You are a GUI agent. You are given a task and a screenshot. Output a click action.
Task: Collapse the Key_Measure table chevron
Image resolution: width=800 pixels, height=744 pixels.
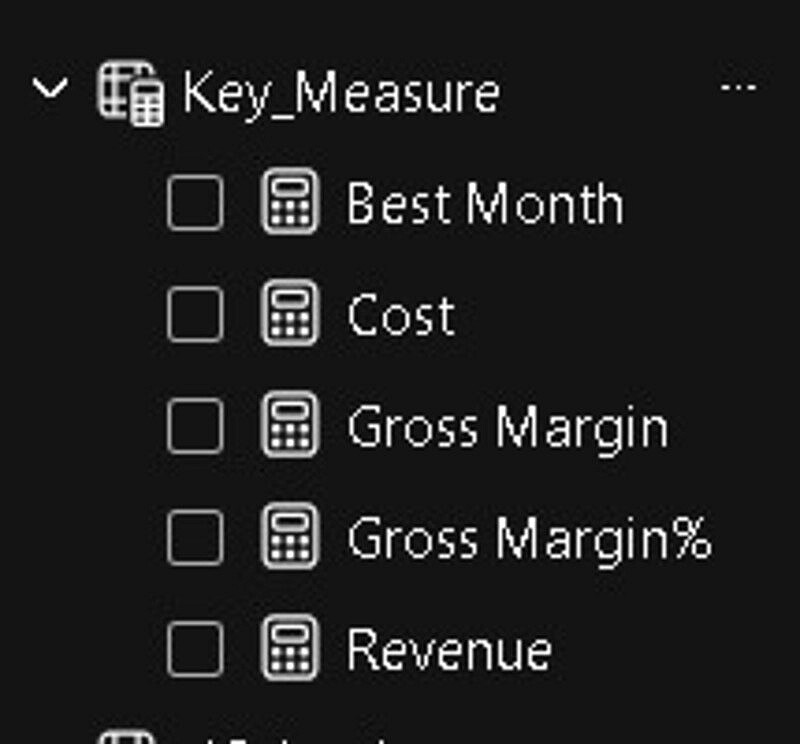[x=49, y=90]
